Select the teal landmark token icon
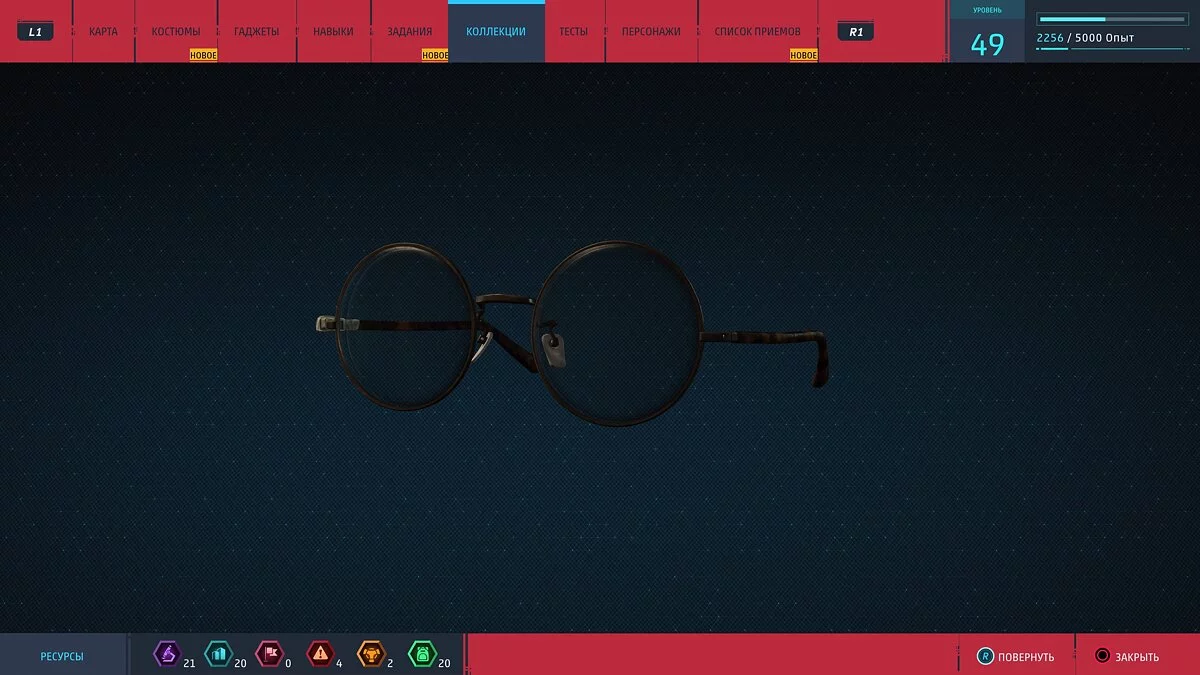This screenshot has width=1200, height=675. click(217, 654)
